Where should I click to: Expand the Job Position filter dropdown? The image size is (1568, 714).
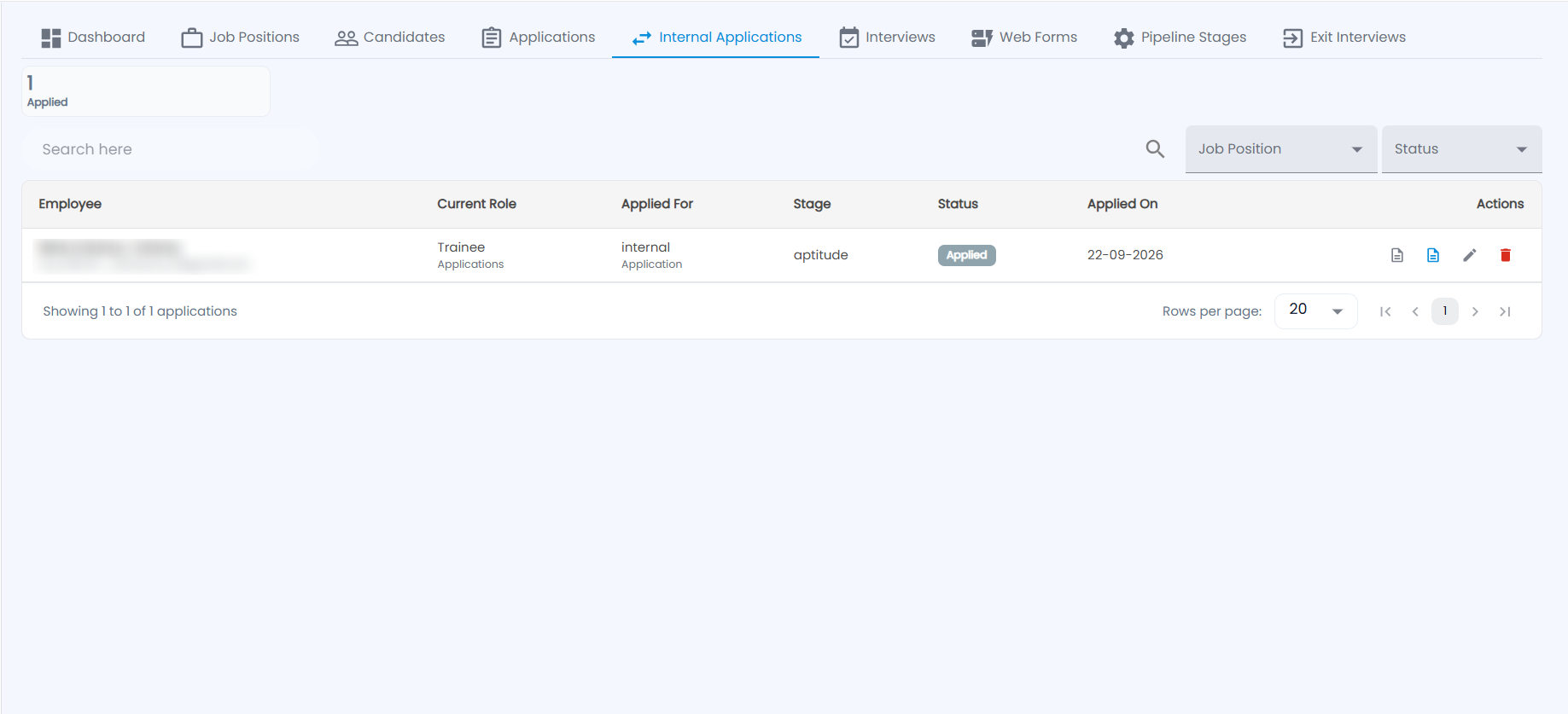point(1281,149)
